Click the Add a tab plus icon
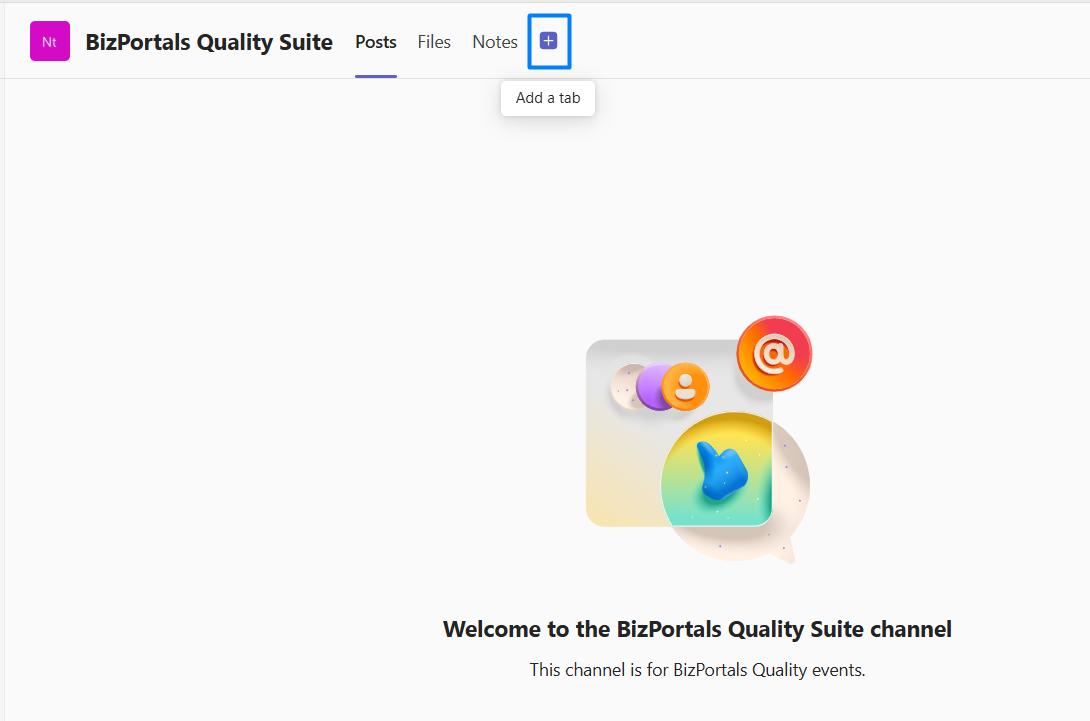 pyautogui.click(x=548, y=41)
